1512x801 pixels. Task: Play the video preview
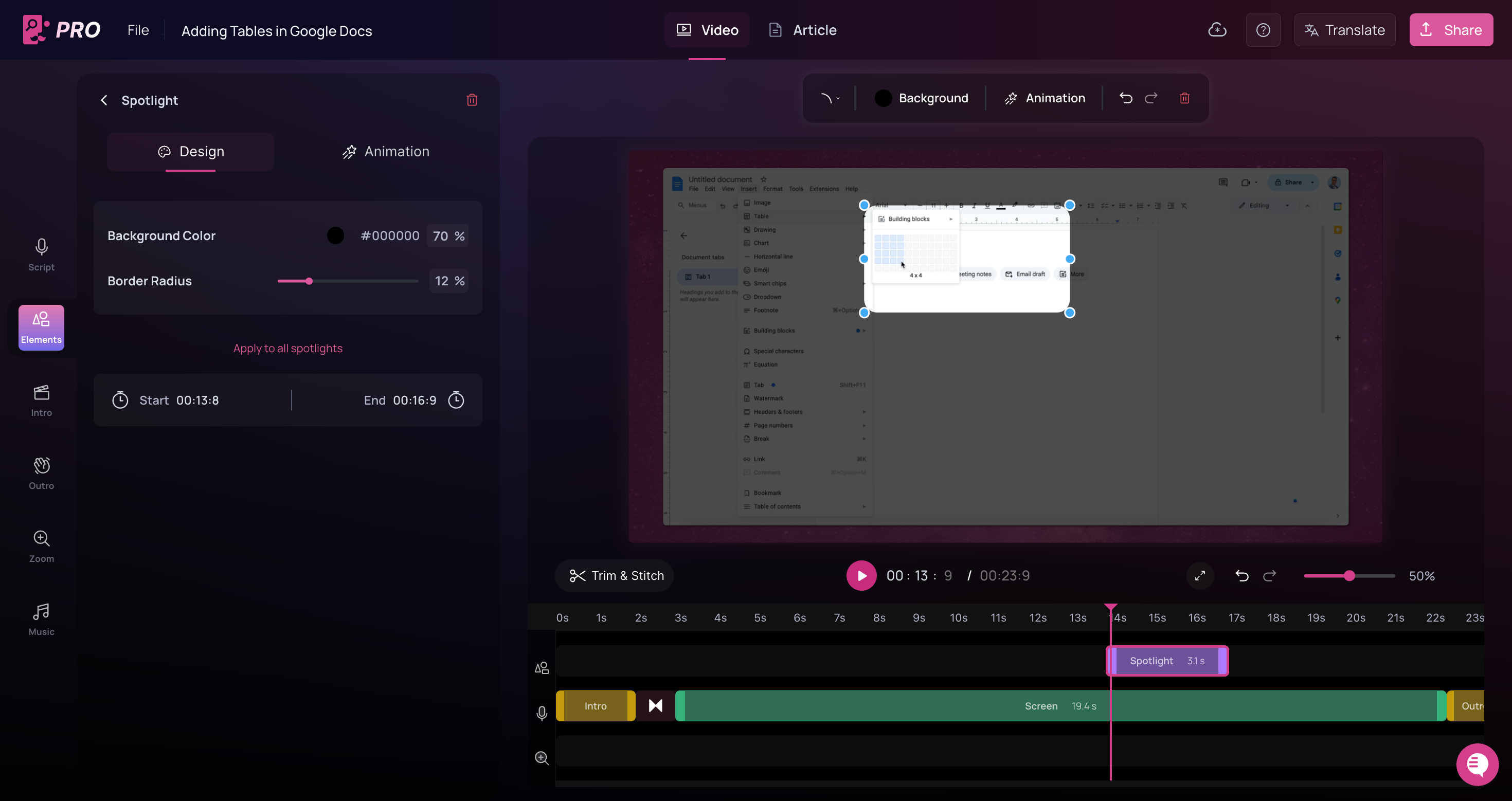click(x=861, y=576)
